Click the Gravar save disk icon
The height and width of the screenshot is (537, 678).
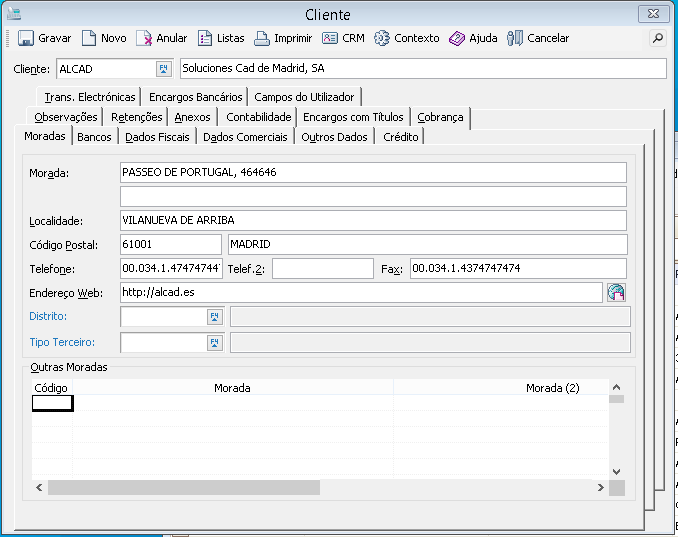(26, 38)
